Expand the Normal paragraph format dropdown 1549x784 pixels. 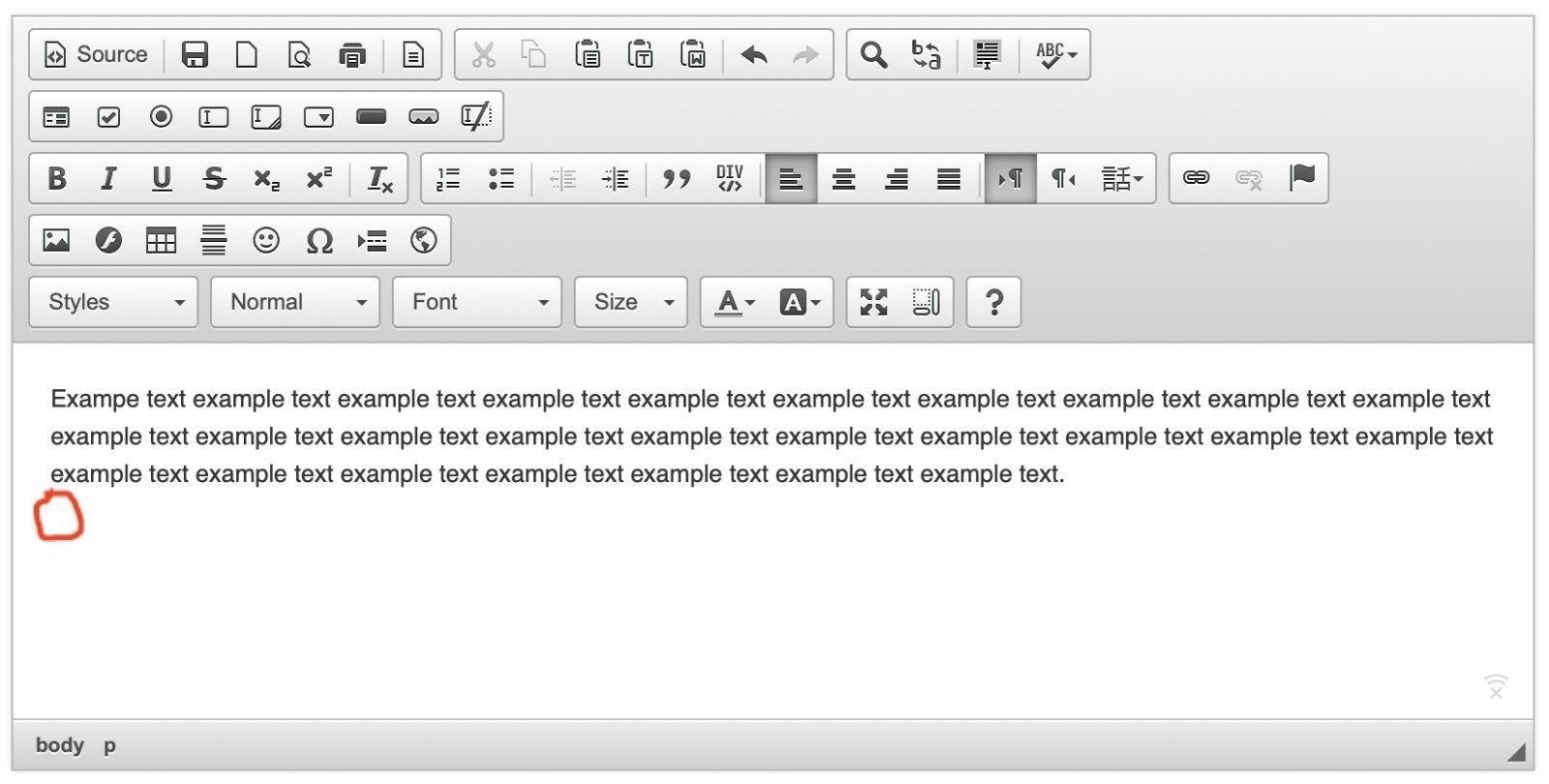point(295,302)
